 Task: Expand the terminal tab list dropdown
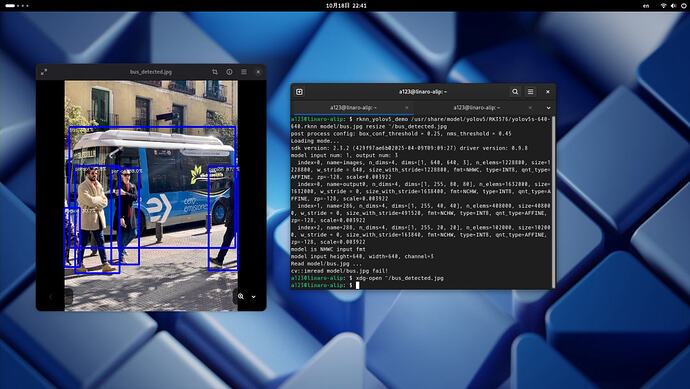(x=548, y=108)
